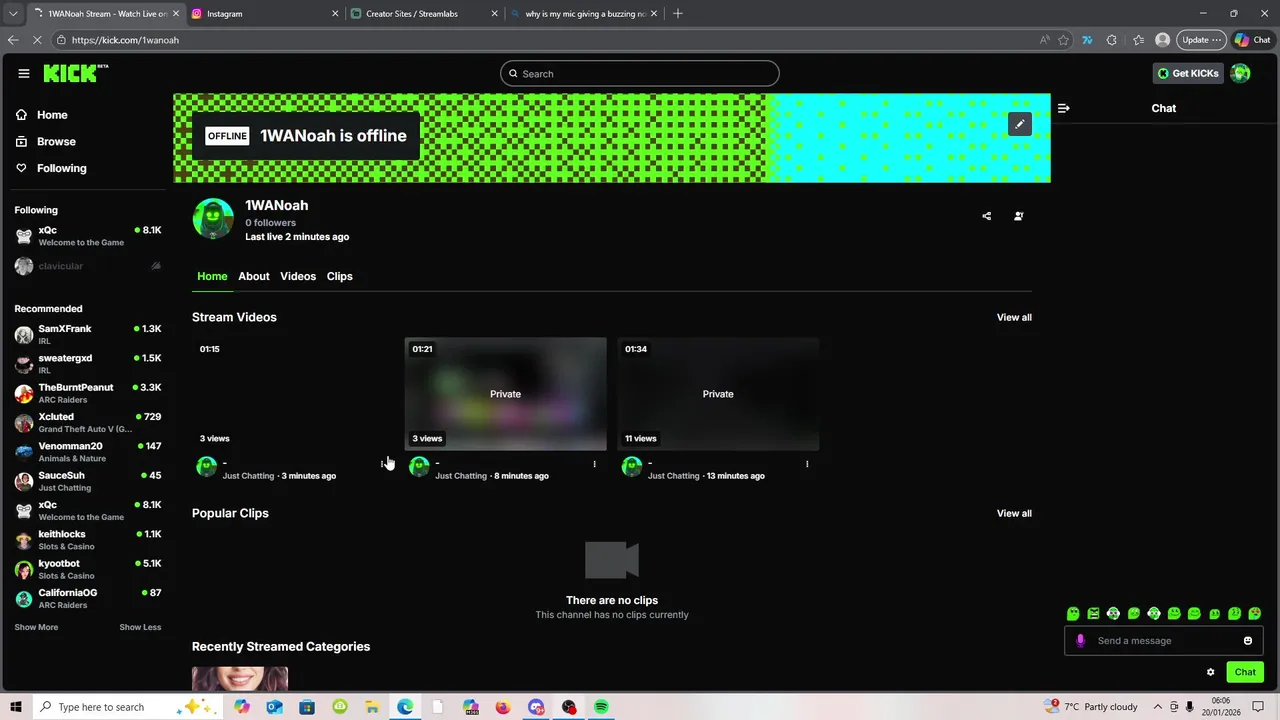Screen dimensions: 1280x720
Task: Open SauceSuh recommended channel
Action: tap(88, 481)
